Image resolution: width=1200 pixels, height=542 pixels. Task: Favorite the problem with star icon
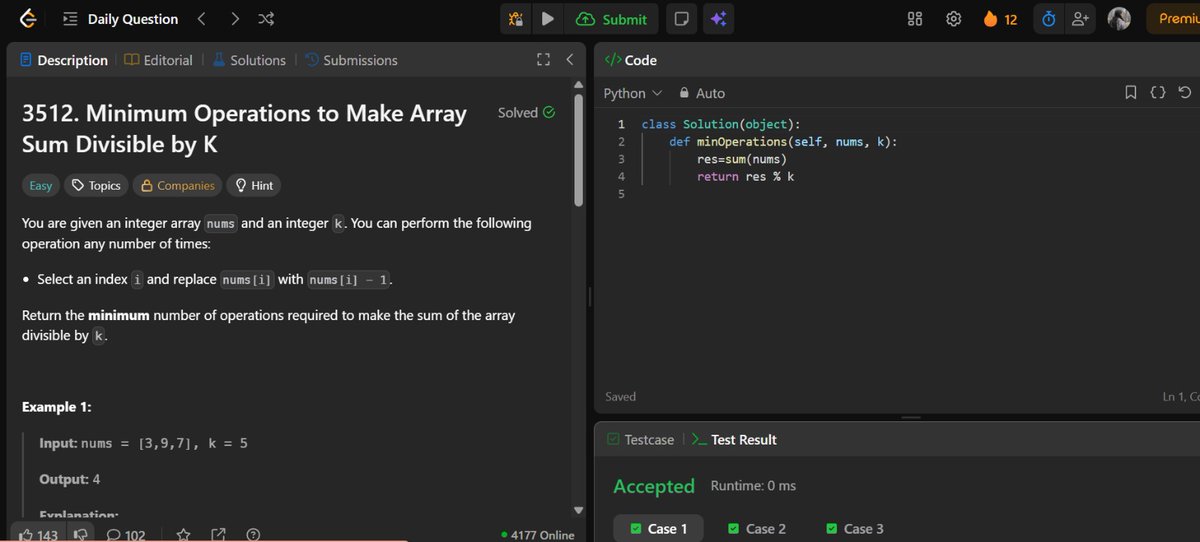tap(183, 535)
